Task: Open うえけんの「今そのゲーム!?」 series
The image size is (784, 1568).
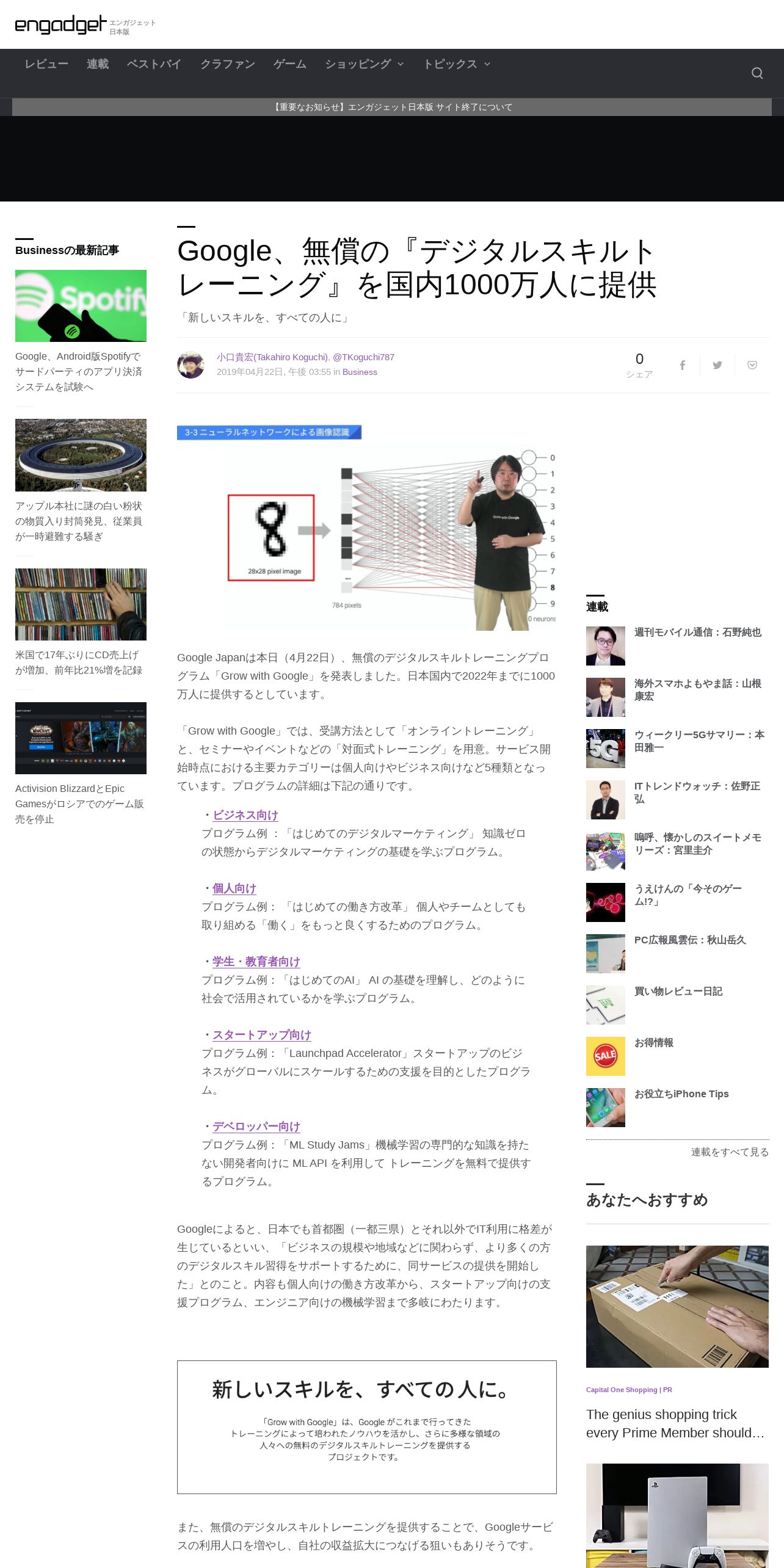Action: tap(688, 895)
